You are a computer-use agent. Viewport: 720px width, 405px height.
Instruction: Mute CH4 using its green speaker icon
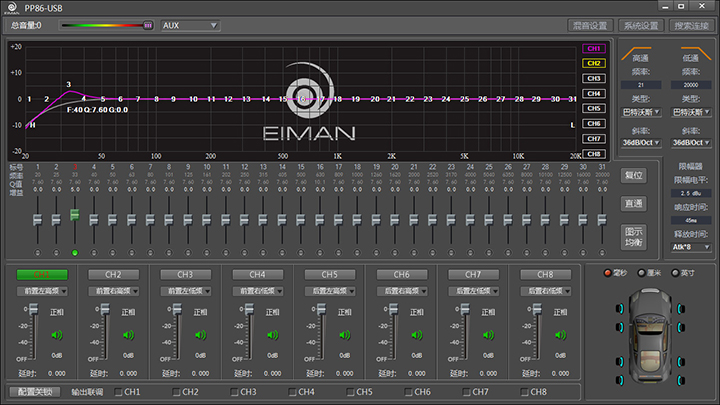click(x=273, y=335)
